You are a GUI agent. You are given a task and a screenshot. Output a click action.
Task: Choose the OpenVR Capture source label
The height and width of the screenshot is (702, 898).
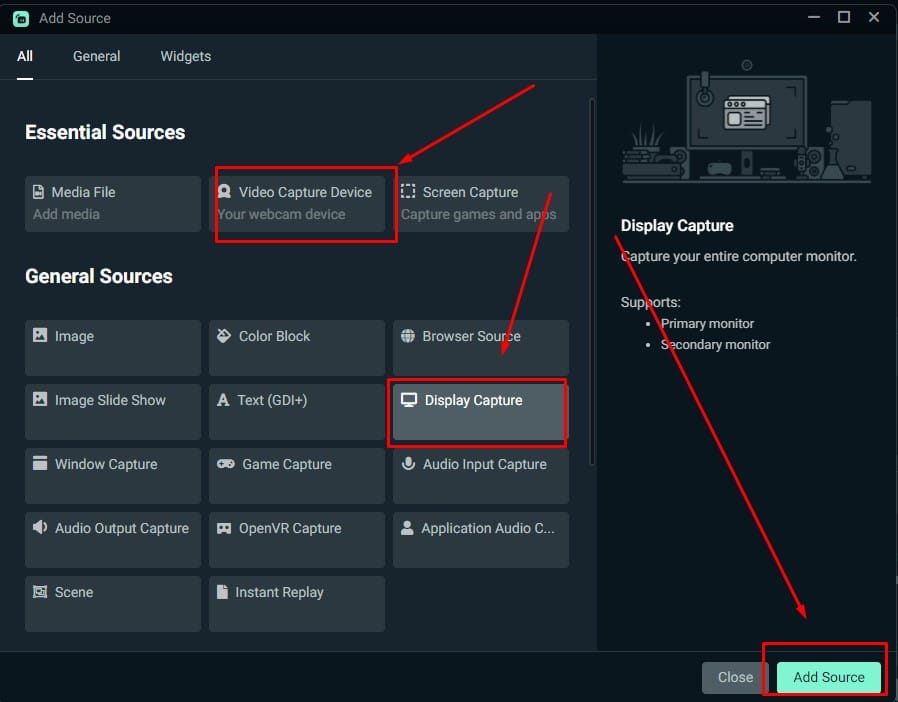pos(290,529)
